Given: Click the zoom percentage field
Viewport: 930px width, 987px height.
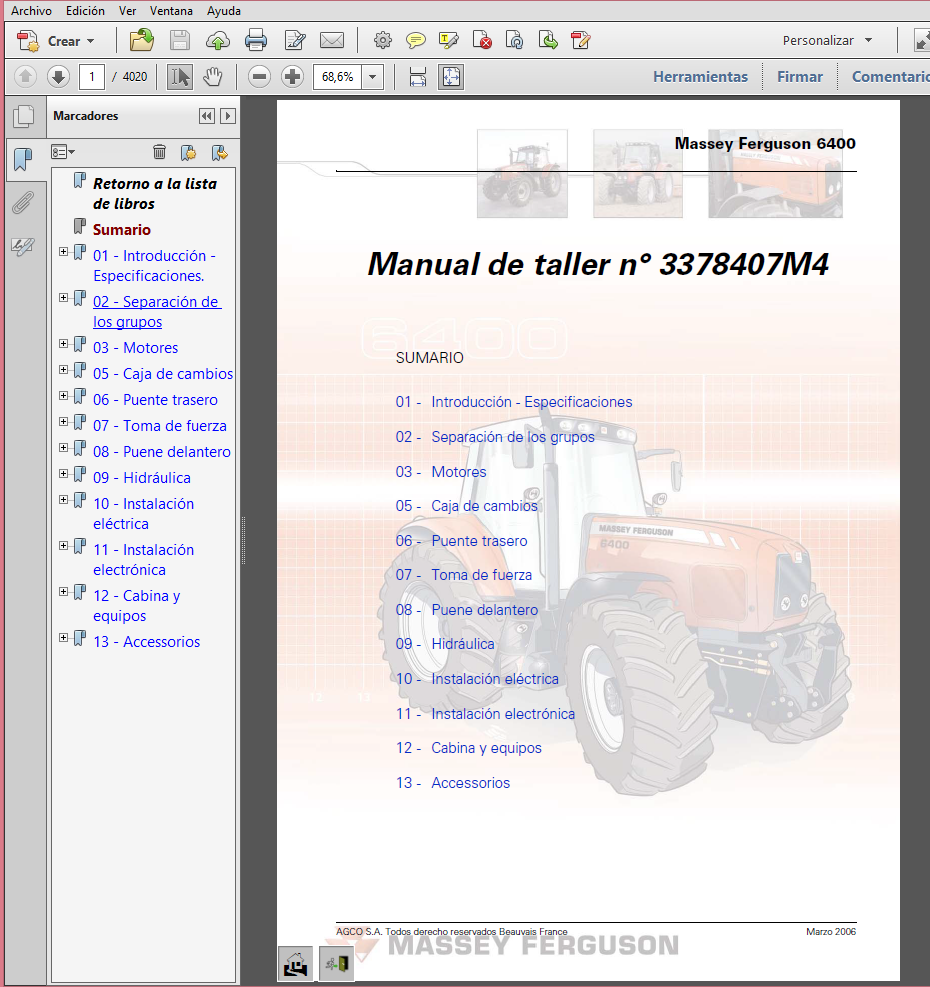Looking at the screenshot, I should (337, 77).
